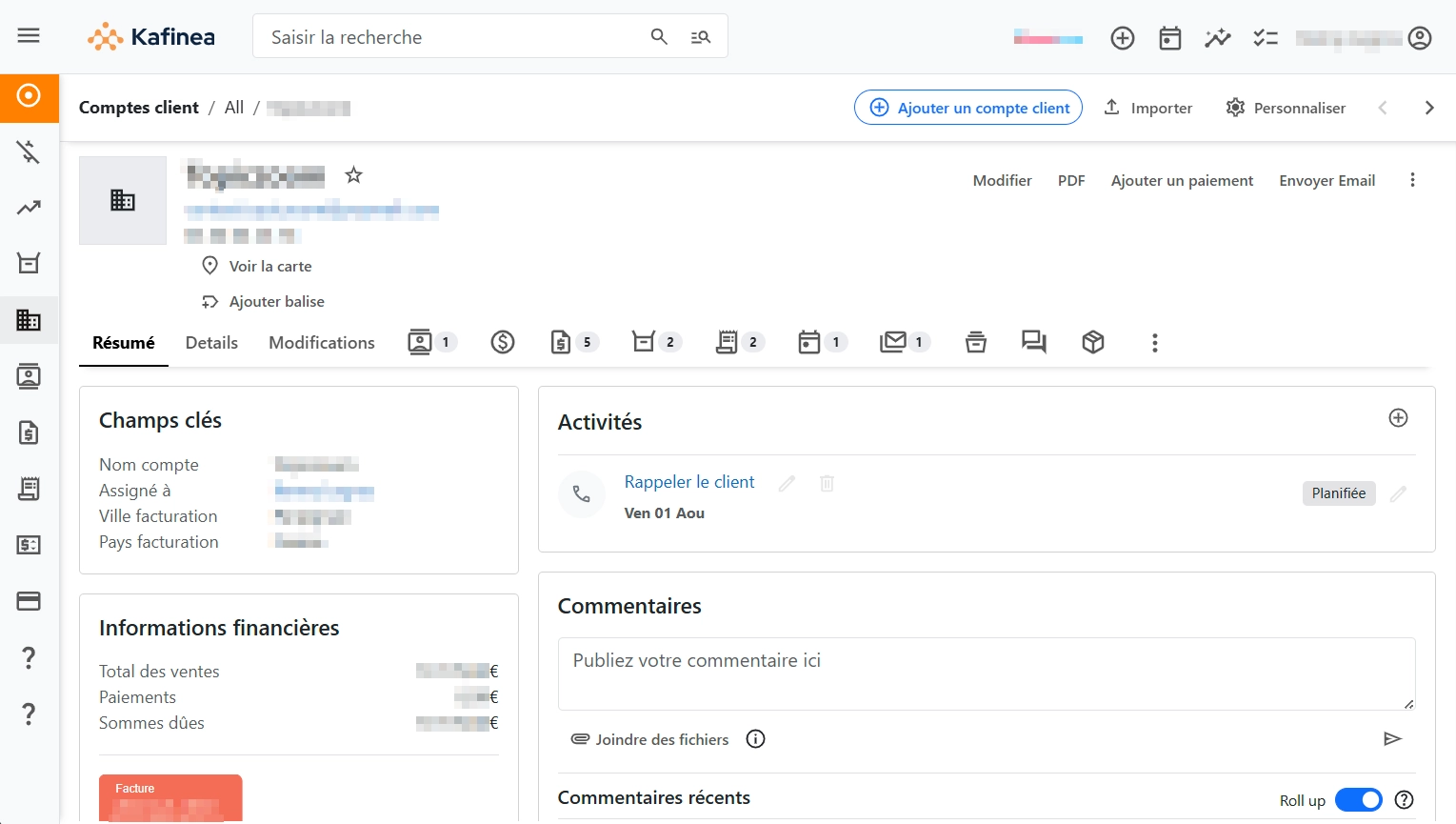Switch advanced search mode next to magnifier
The width and height of the screenshot is (1456, 824).
click(700, 36)
